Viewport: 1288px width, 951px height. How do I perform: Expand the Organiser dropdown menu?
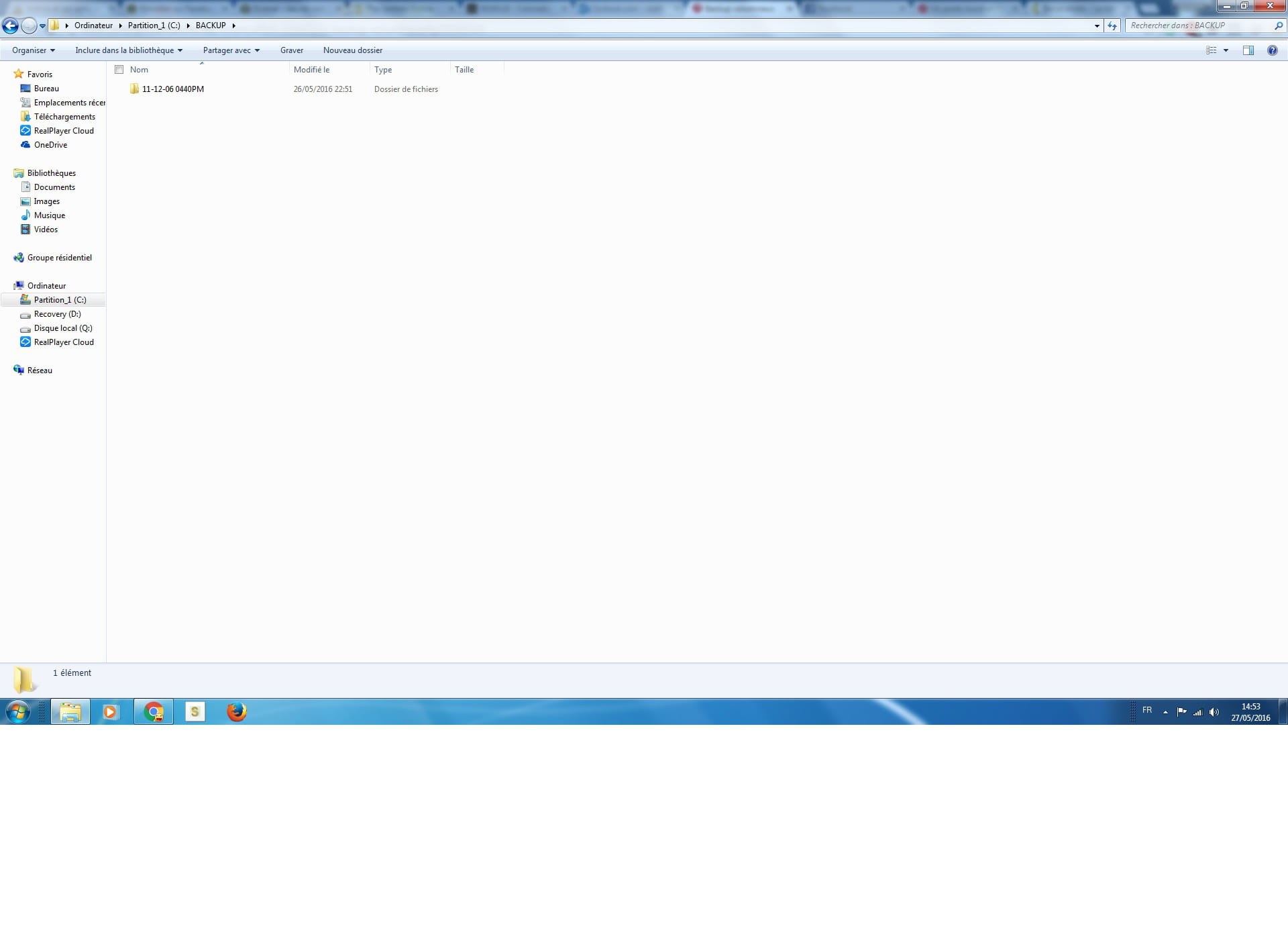pos(34,50)
